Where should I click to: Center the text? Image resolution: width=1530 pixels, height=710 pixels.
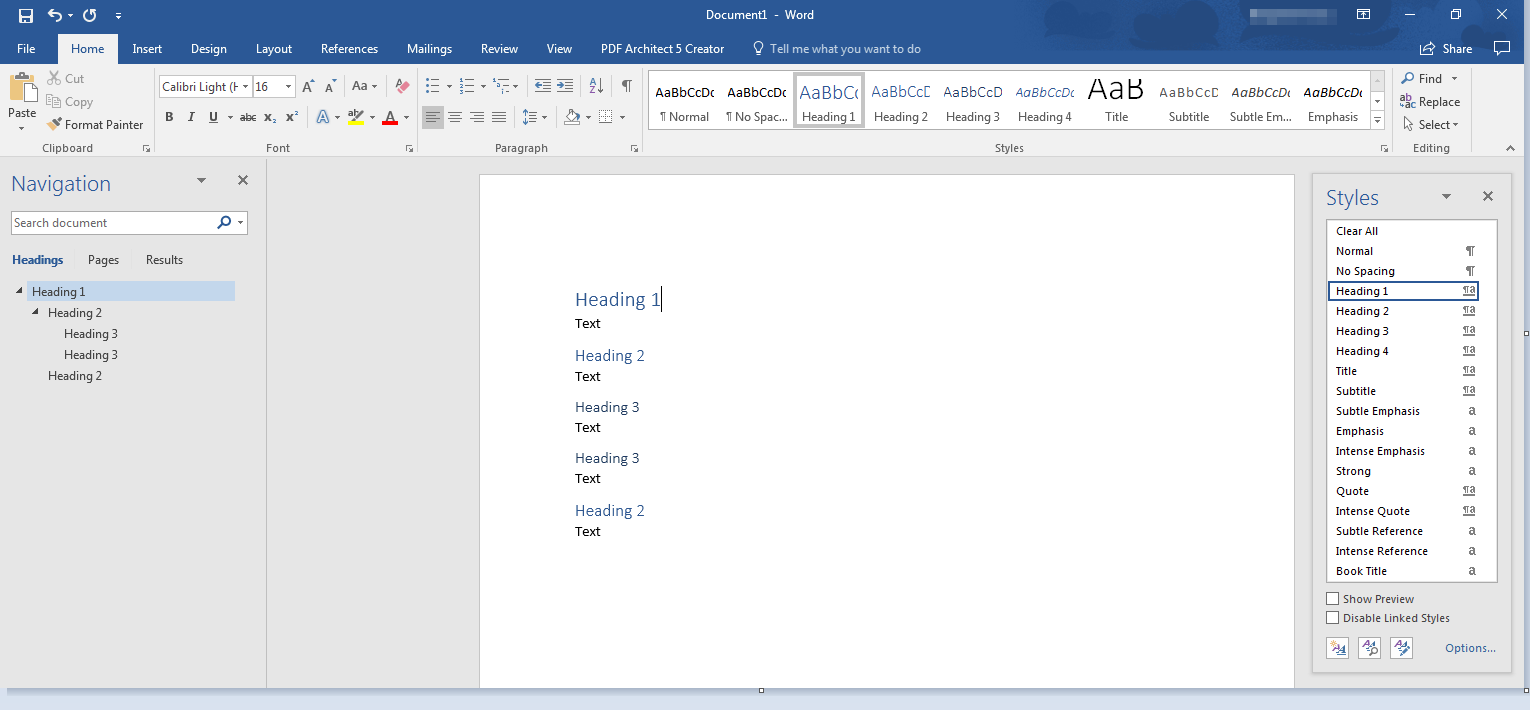tap(454, 117)
